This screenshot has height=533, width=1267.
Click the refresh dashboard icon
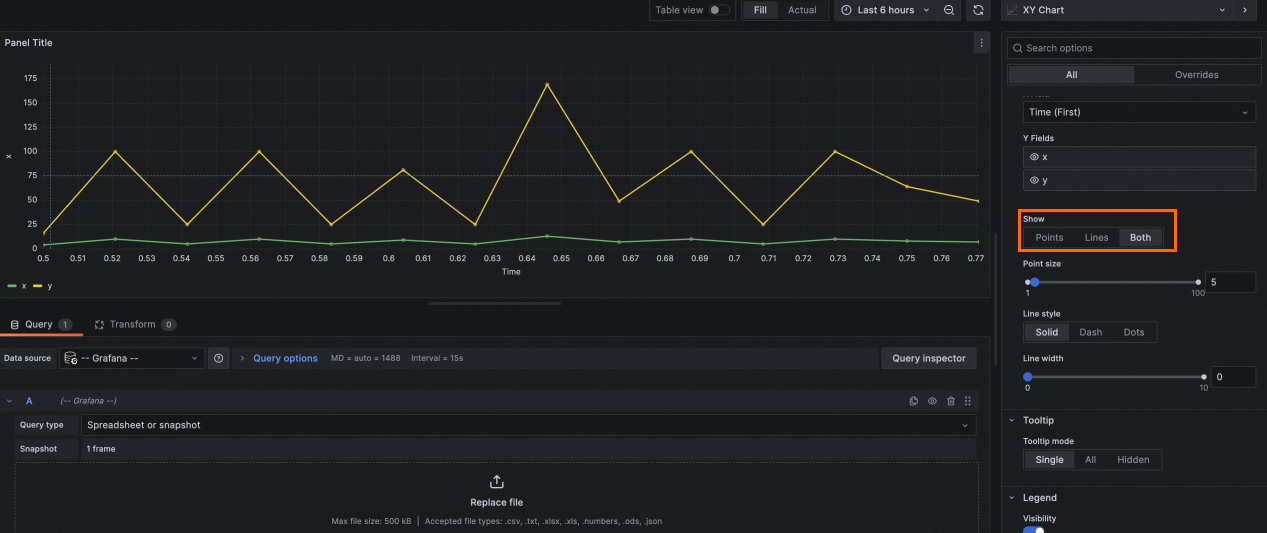[978, 10]
